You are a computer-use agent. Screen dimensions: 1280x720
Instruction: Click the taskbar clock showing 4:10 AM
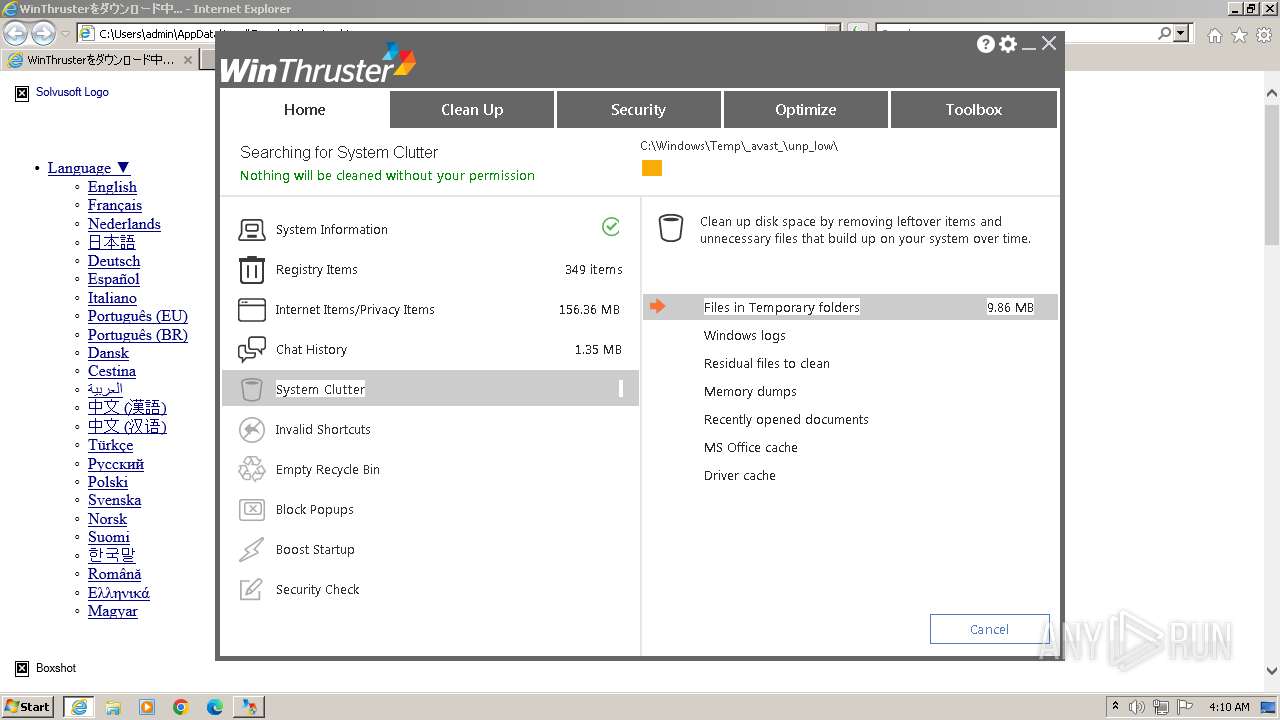[x=1229, y=707]
